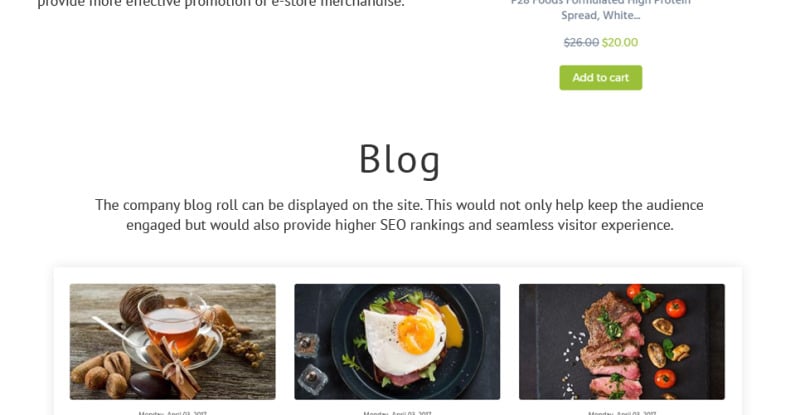Click the glass salt shakers in the egg image
Viewport: 800px width, 415px height.
(310, 361)
